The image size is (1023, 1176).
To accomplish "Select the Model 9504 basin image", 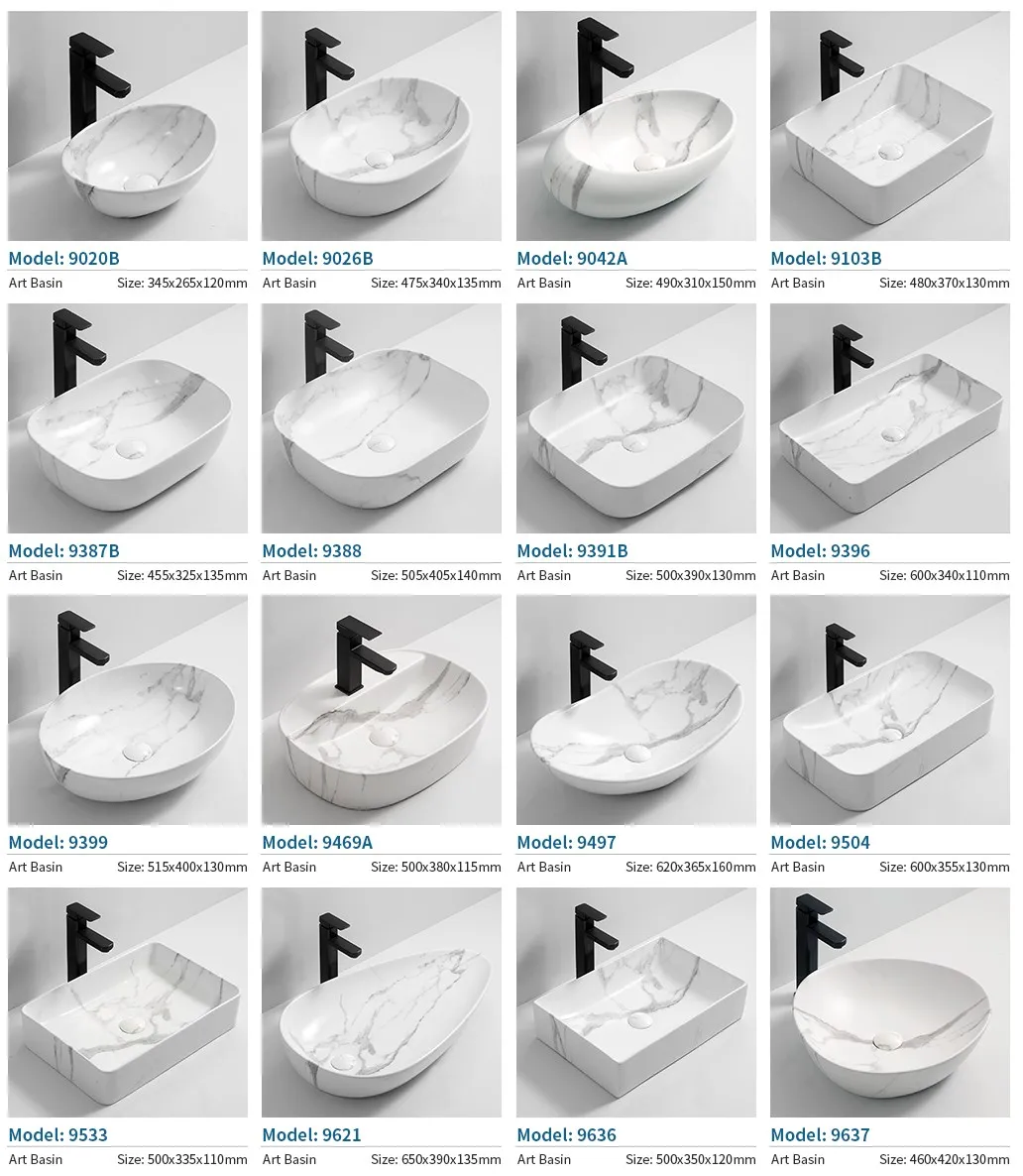I will pos(889,710).
